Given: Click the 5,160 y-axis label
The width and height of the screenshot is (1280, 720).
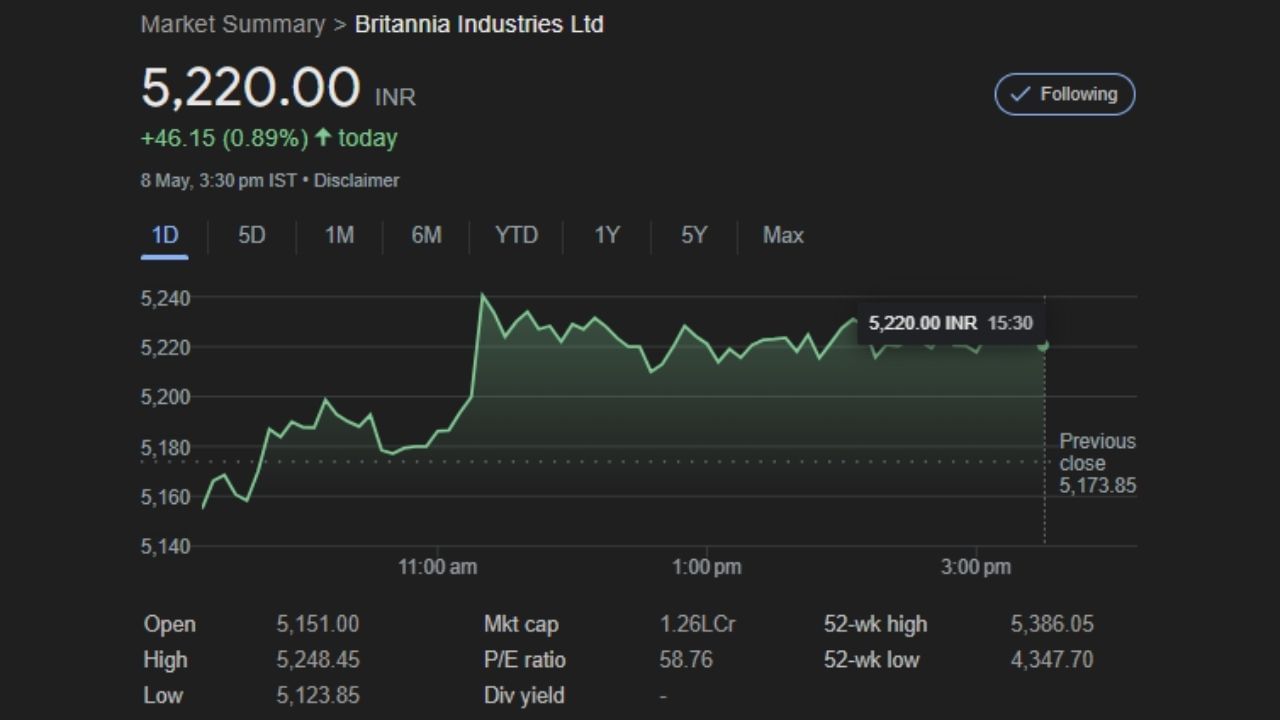Looking at the screenshot, I should [166, 496].
